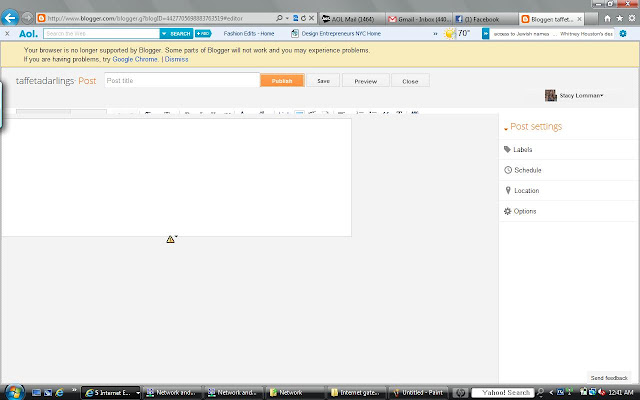Open the browser Home icon
Screen dimensions: 640x400
(x=607, y=18)
